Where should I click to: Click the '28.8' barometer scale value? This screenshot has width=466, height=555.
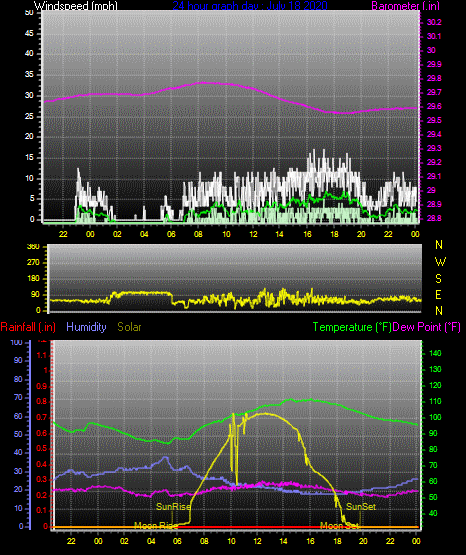(434, 218)
